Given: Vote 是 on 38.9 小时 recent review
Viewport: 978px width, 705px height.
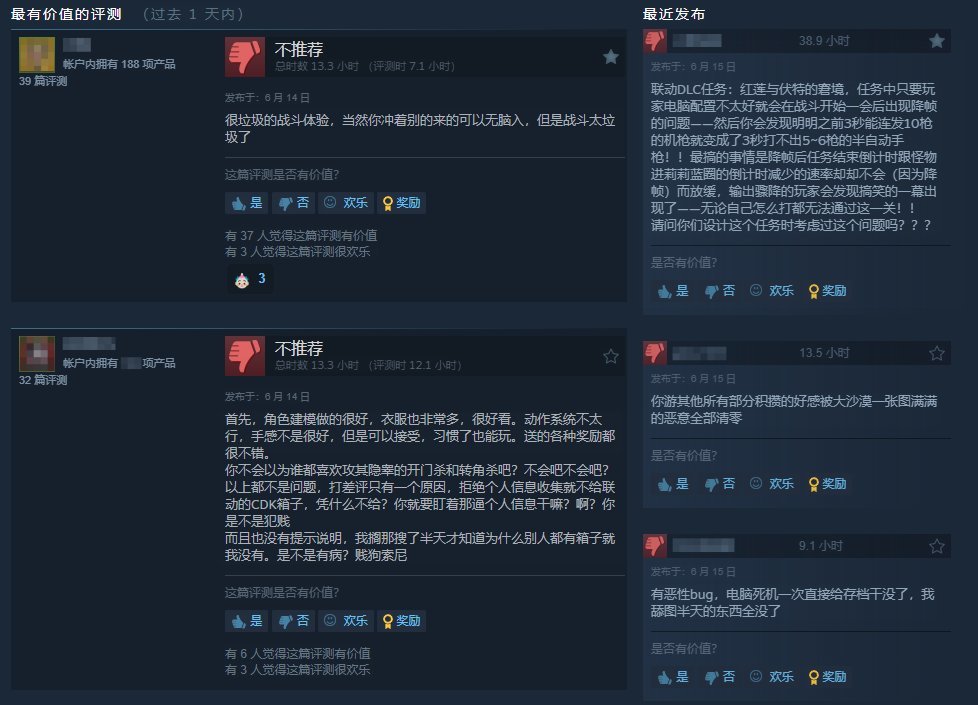Looking at the screenshot, I should (673, 291).
